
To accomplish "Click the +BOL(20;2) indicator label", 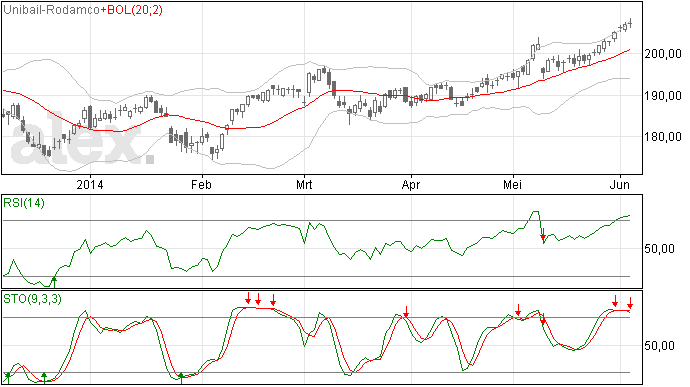I will click(132, 10).
